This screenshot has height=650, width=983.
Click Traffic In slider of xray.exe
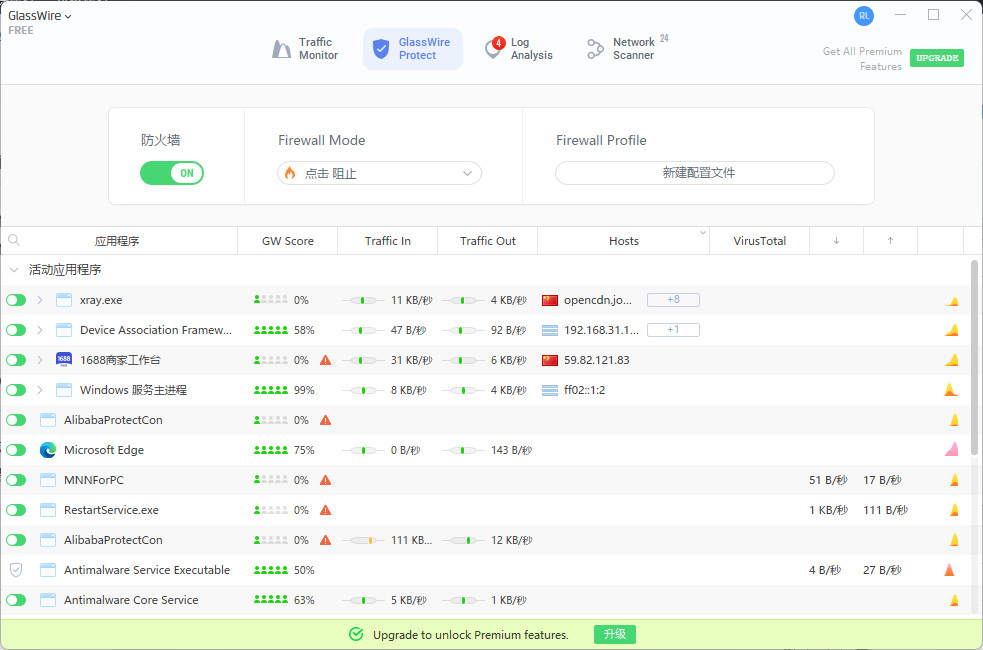[x=364, y=300]
